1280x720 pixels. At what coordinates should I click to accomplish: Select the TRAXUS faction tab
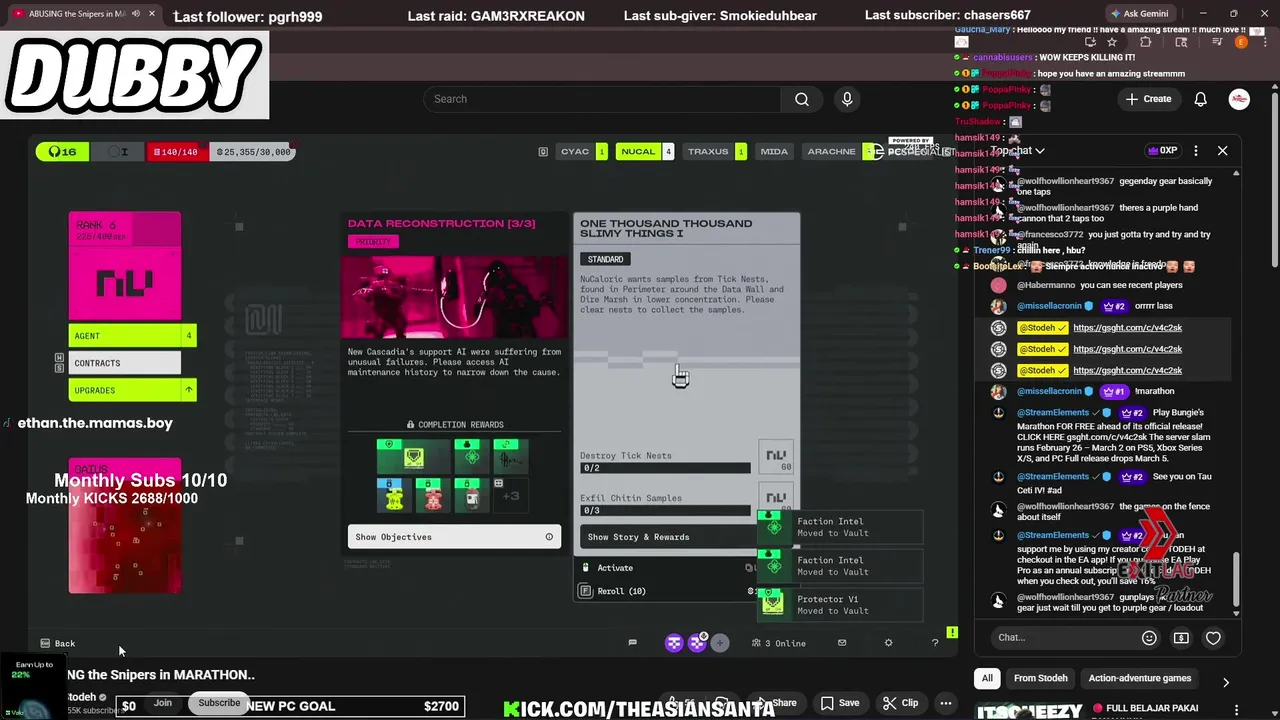[x=714, y=151]
